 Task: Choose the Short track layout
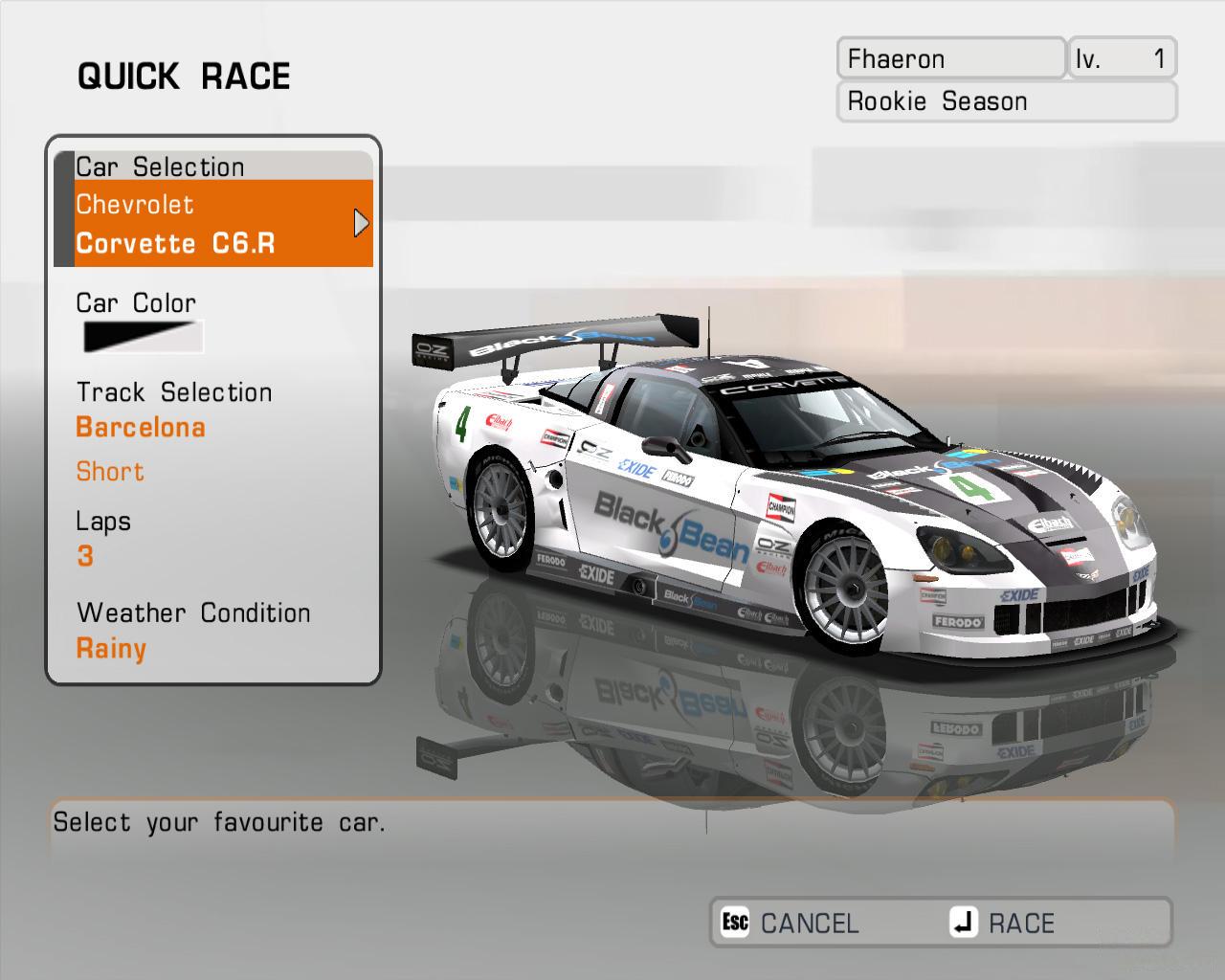point(110,471)
